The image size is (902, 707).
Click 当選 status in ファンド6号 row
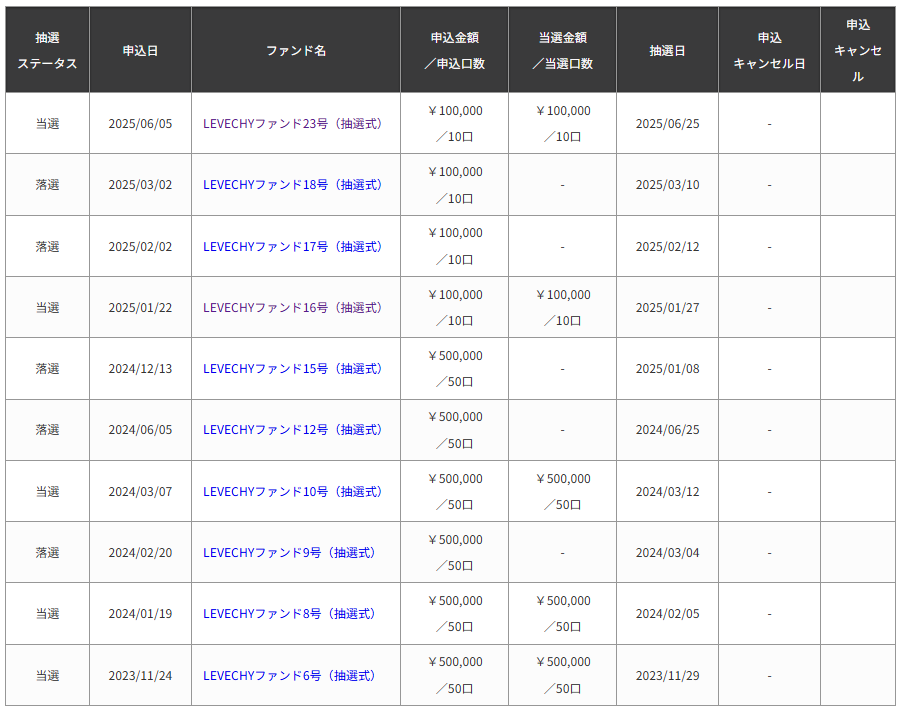point(47,675)
